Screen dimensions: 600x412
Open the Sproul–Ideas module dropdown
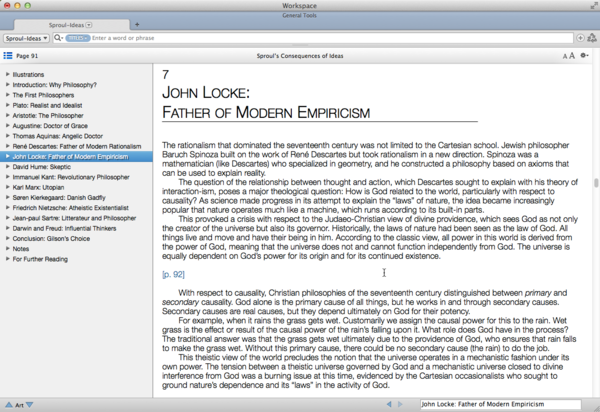(x=26, y=37)
